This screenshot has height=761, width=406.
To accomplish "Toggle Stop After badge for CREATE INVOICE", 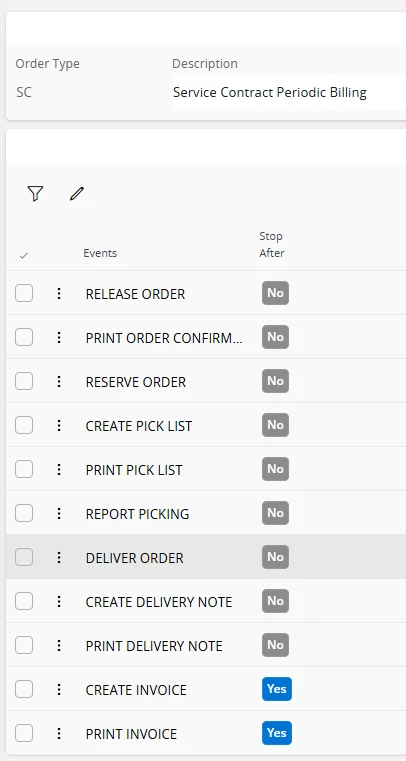I will point(276,689).
